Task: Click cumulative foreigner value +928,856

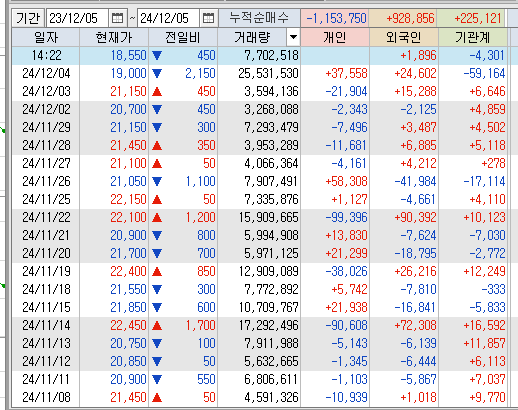Action: tap(410, 18)
